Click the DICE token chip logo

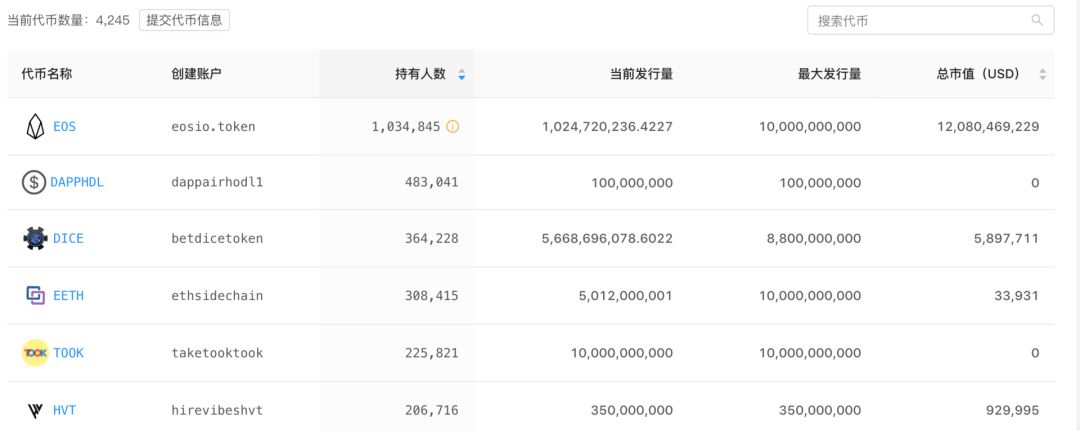click(35, 238)
